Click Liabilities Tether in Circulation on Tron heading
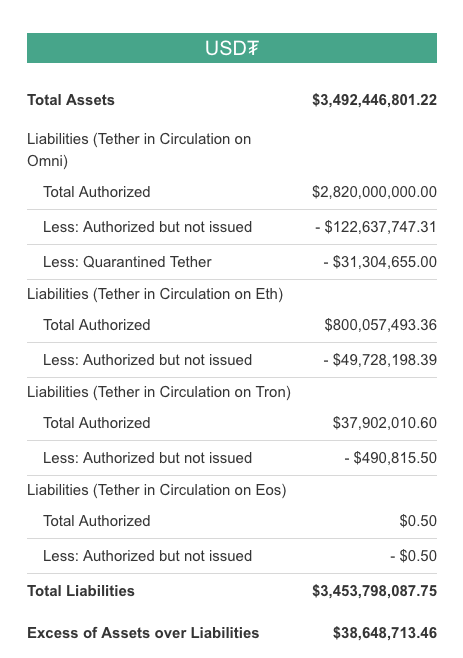This screenshot has height=658, width=463. (x=159, y=392)
